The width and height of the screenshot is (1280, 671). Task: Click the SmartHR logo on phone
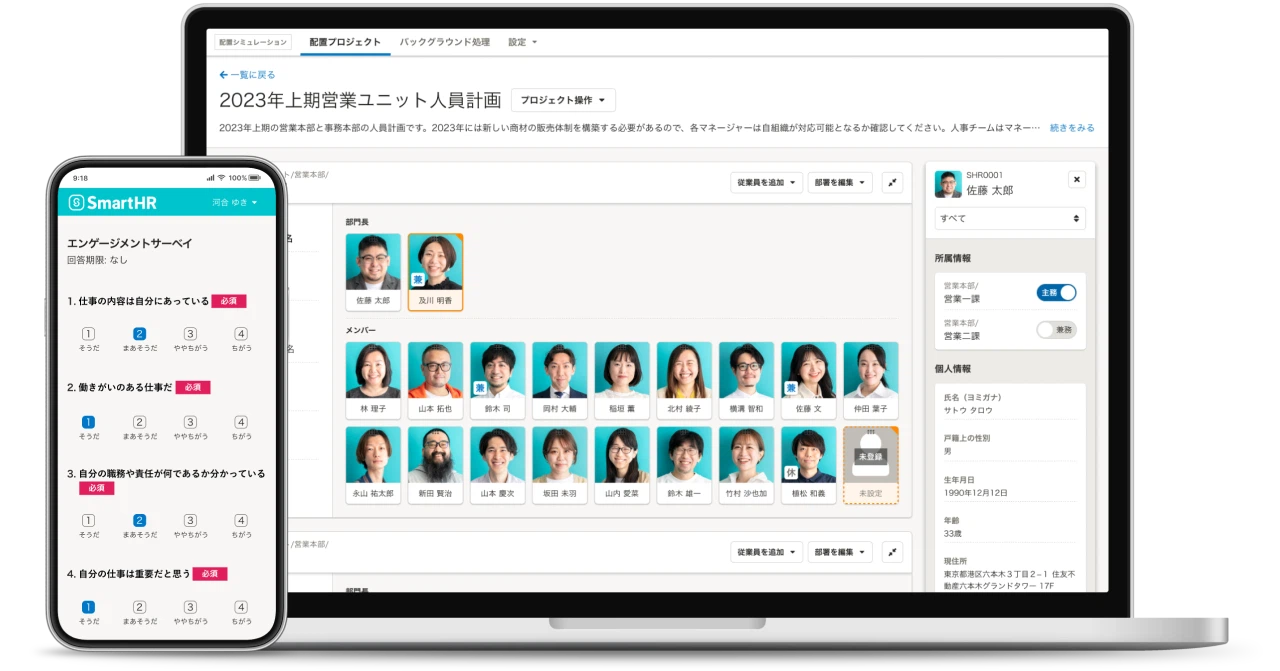(x=112, y=203)
